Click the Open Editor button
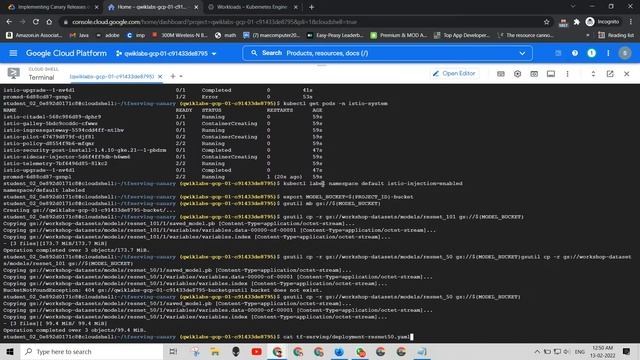Viewport: 640px width, 360px height. (x=454, y=73)
